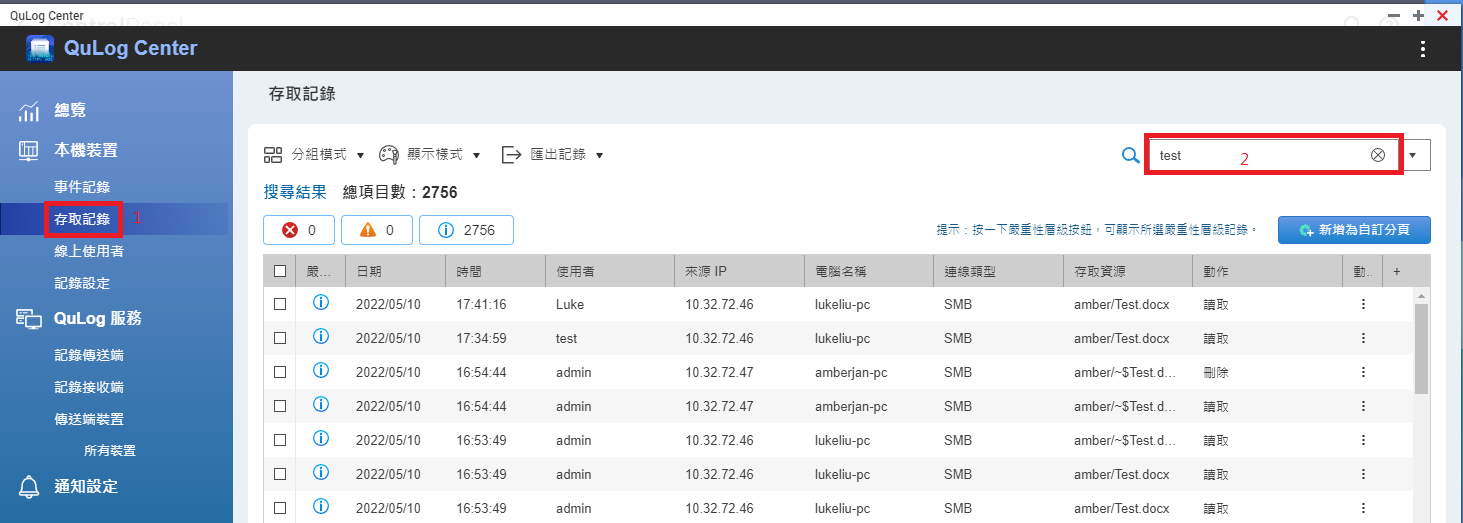Open 通知設定 in the sidebar
Screen dimensions: 1463x523
(86, 486)
